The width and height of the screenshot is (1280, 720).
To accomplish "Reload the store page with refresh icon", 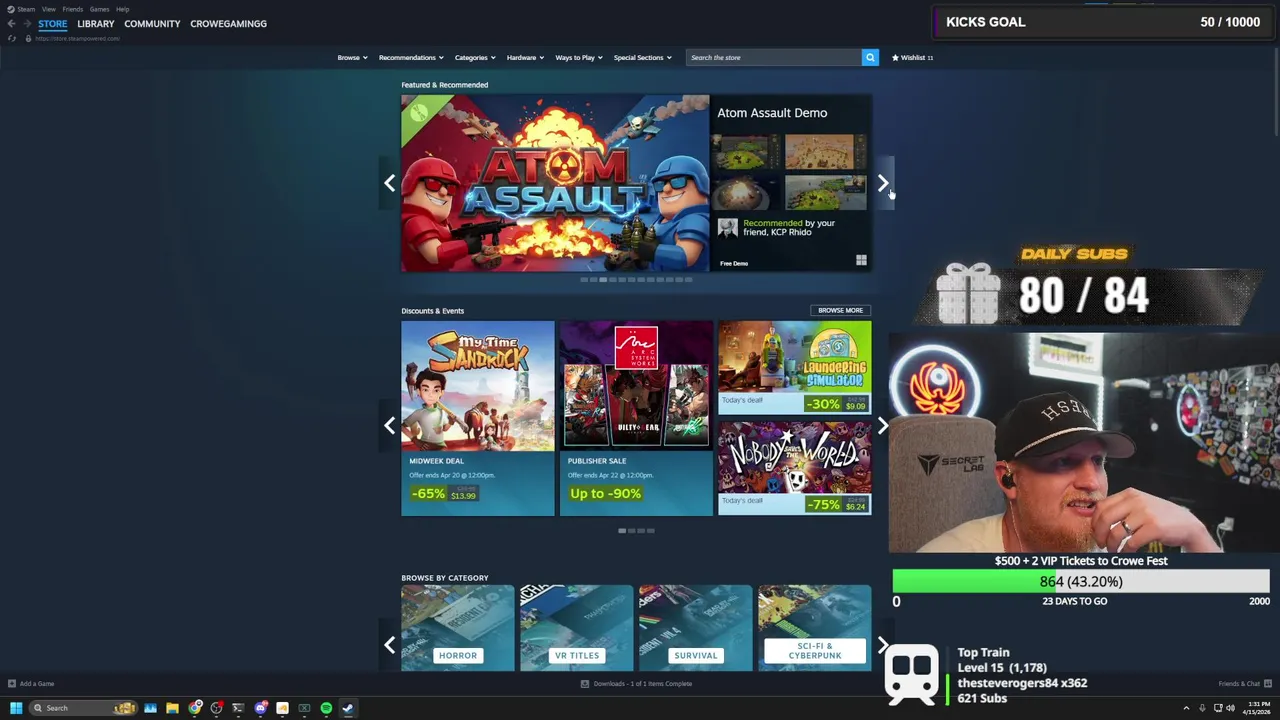I will (x=11, y=38).
